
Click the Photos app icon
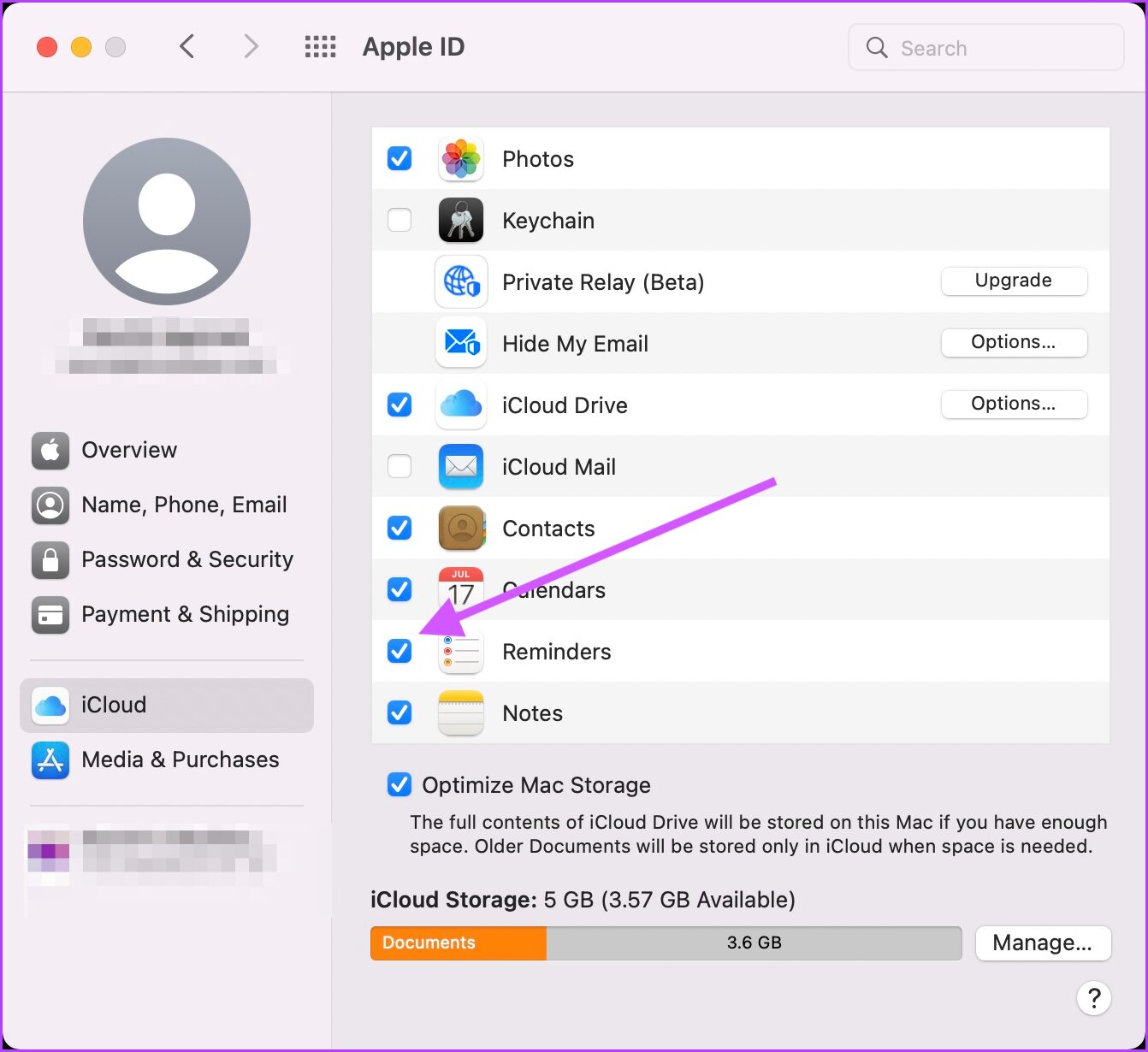[461, 159]
